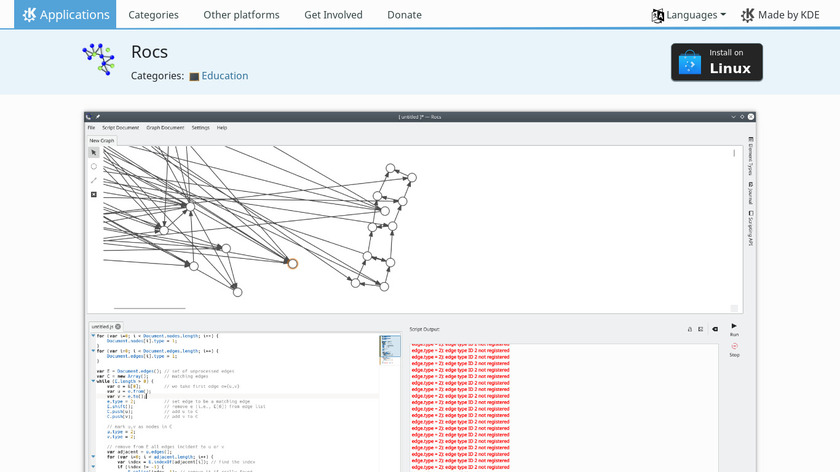This screenshot has height=472, width=840.
Task: Open the Journal side panel
Action: click(x=751, y=193)
